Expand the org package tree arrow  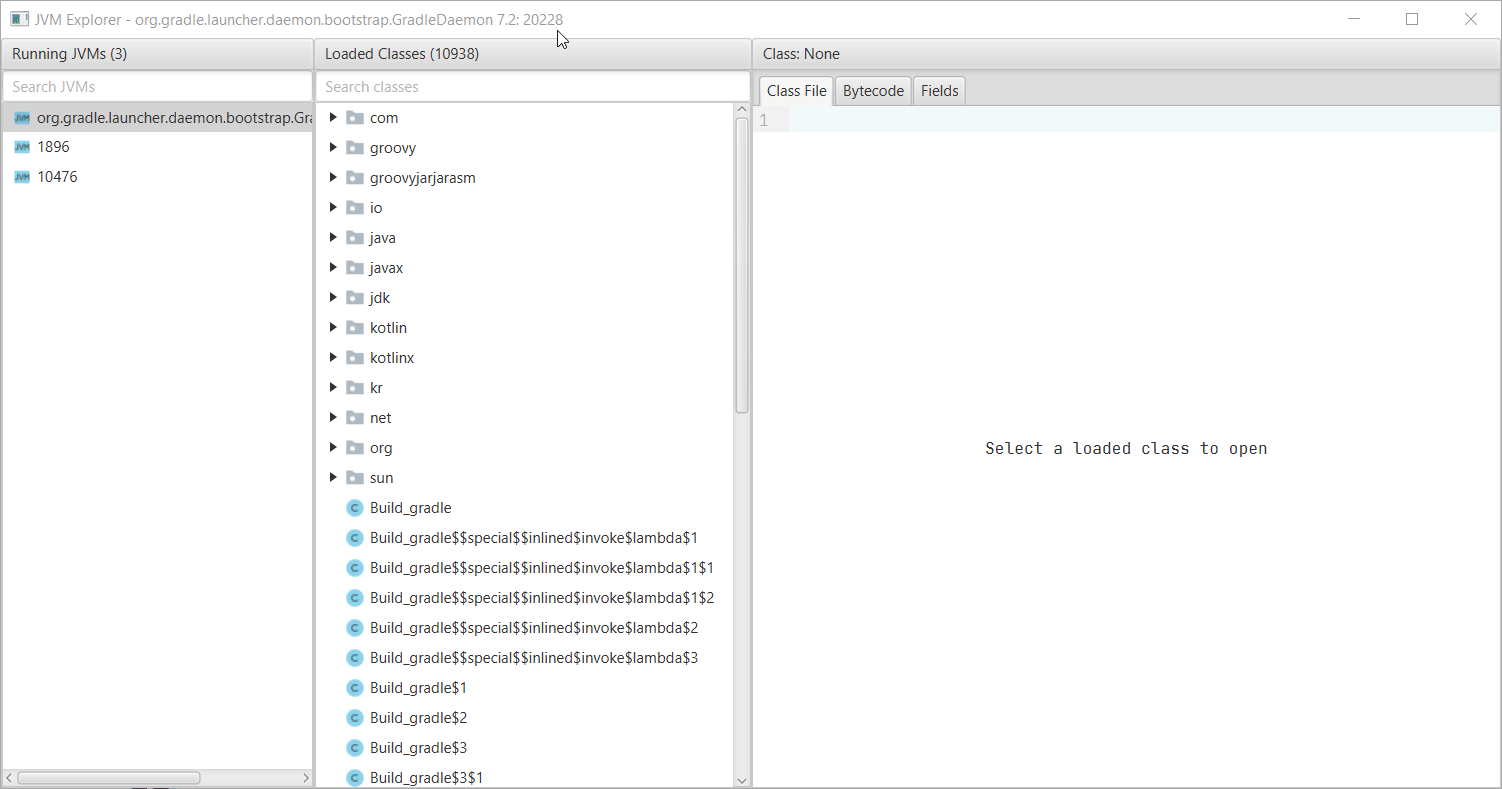pyautogui.click(x=333, y=448)
